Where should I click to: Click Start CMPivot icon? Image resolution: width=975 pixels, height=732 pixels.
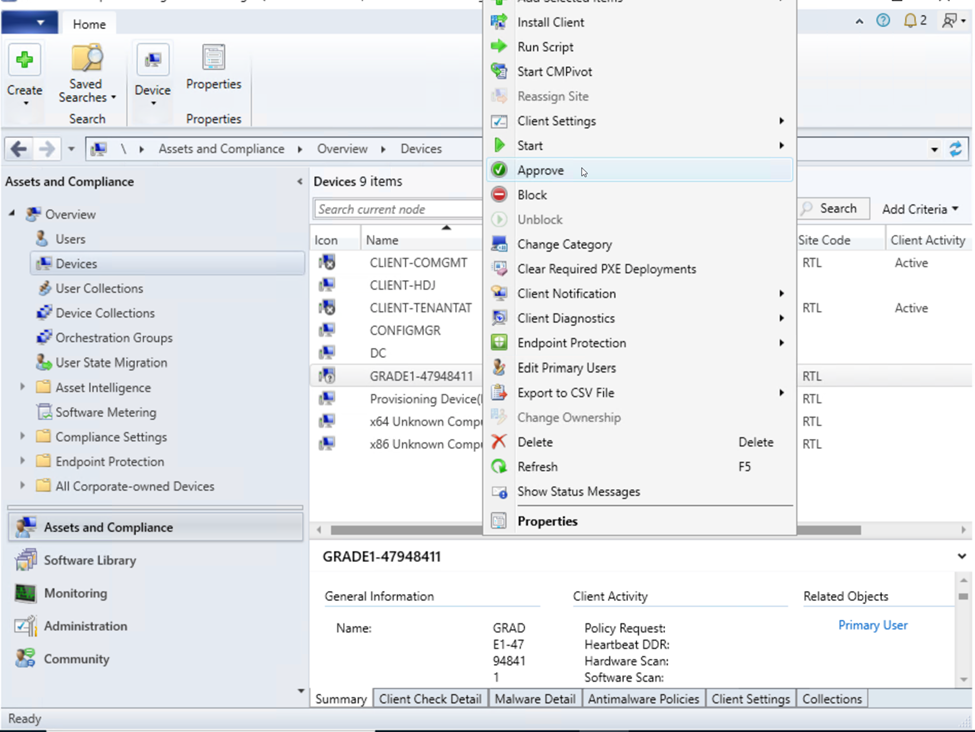coord(499,71)
